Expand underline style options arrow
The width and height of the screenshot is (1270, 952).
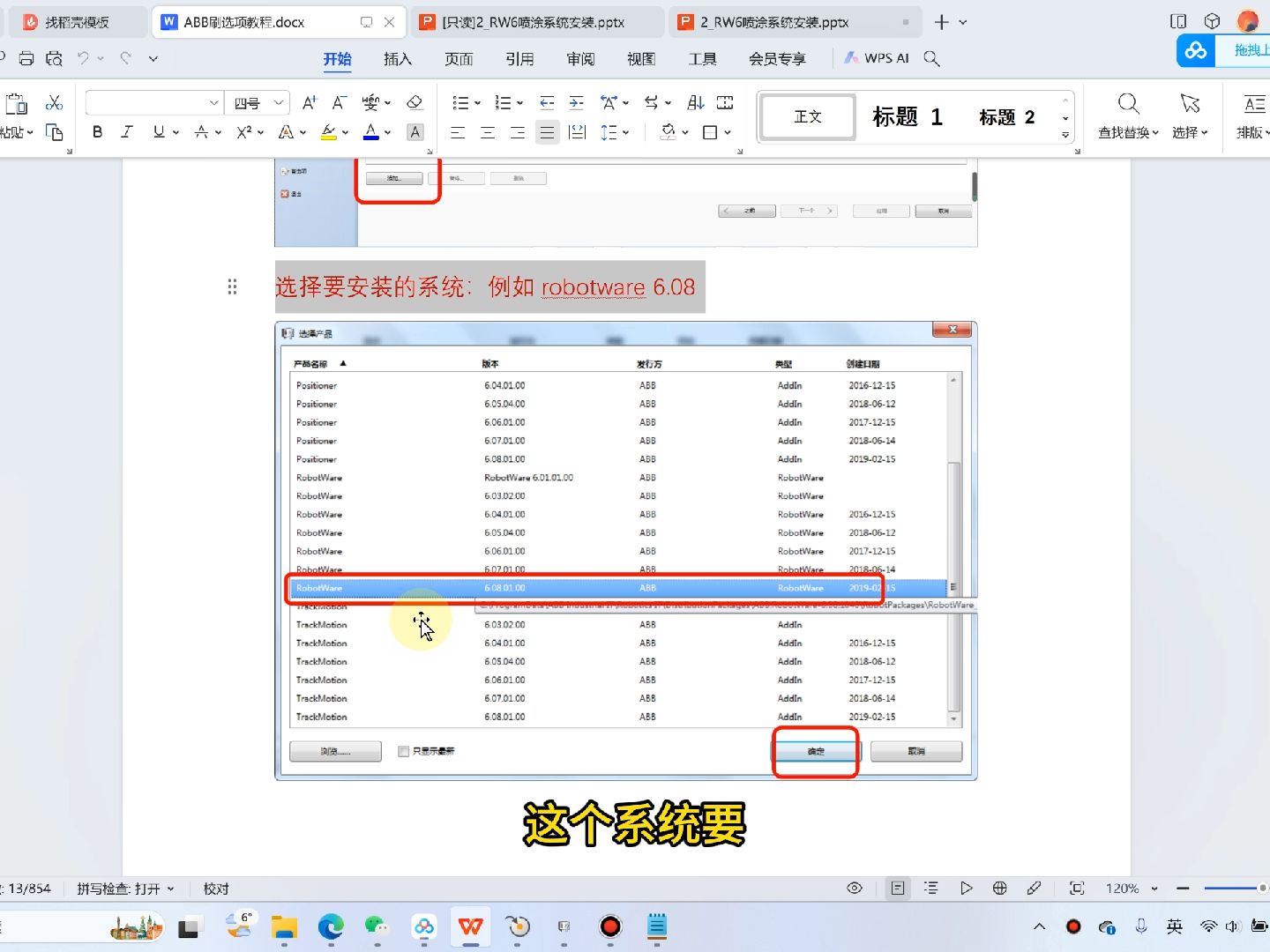point(176,133)
